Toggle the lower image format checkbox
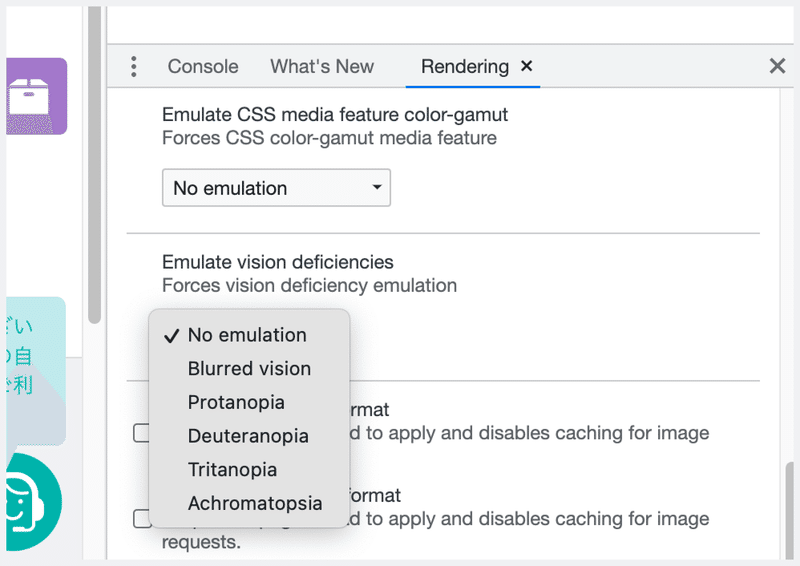Image resolution: width=800 pixels, height=566 pixels. [x=142, y=518]
